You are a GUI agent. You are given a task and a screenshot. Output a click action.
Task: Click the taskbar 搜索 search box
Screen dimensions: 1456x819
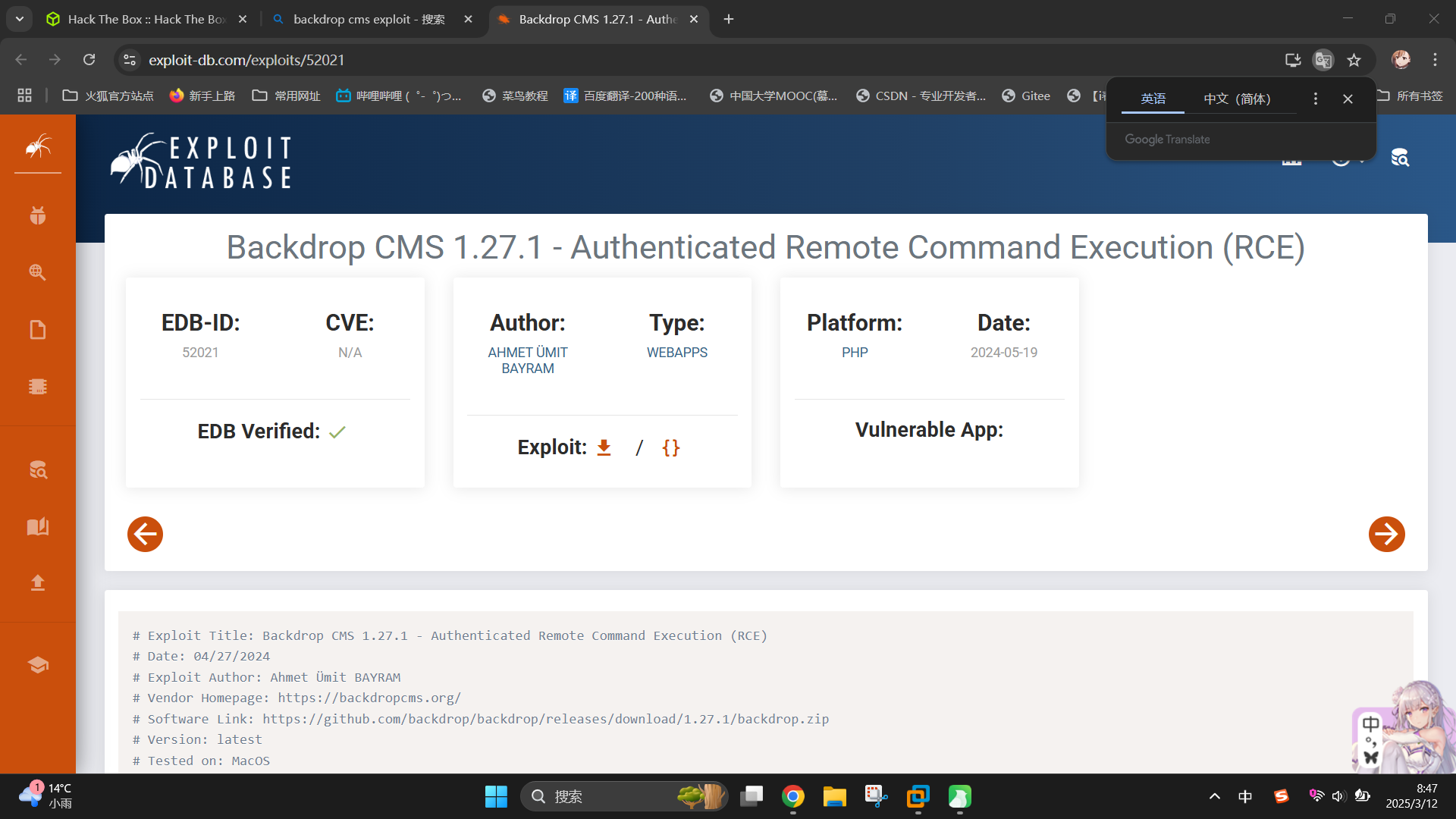(x=623, y=796)
